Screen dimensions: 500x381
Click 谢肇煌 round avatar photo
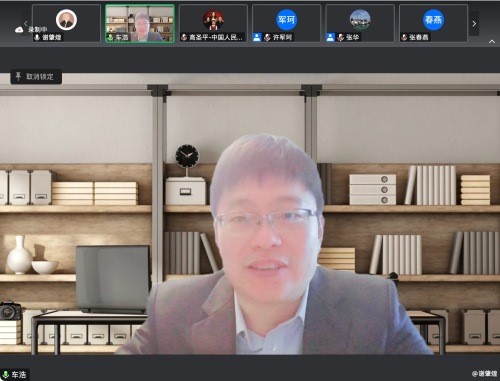pos(66,20)
